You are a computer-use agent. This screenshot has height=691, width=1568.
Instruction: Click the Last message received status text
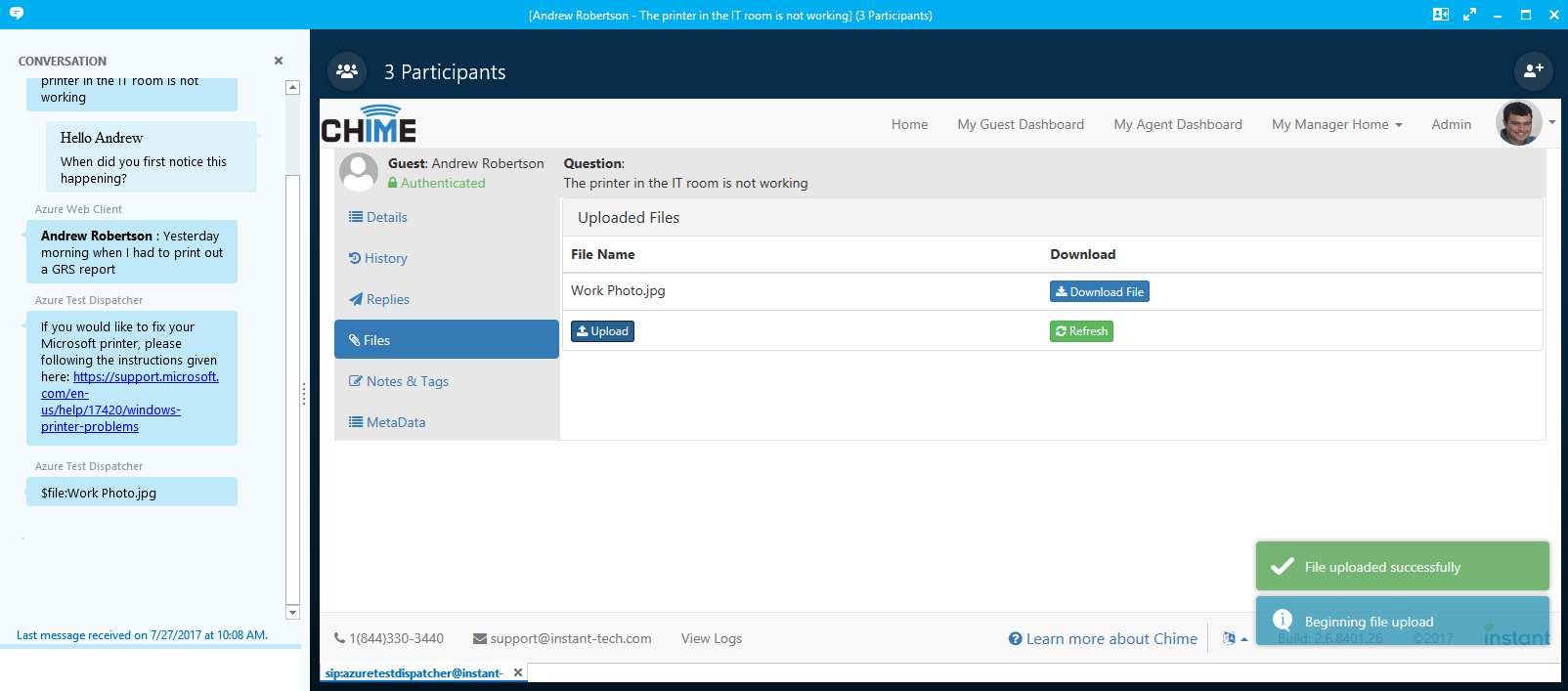click(x=142, y=635)
